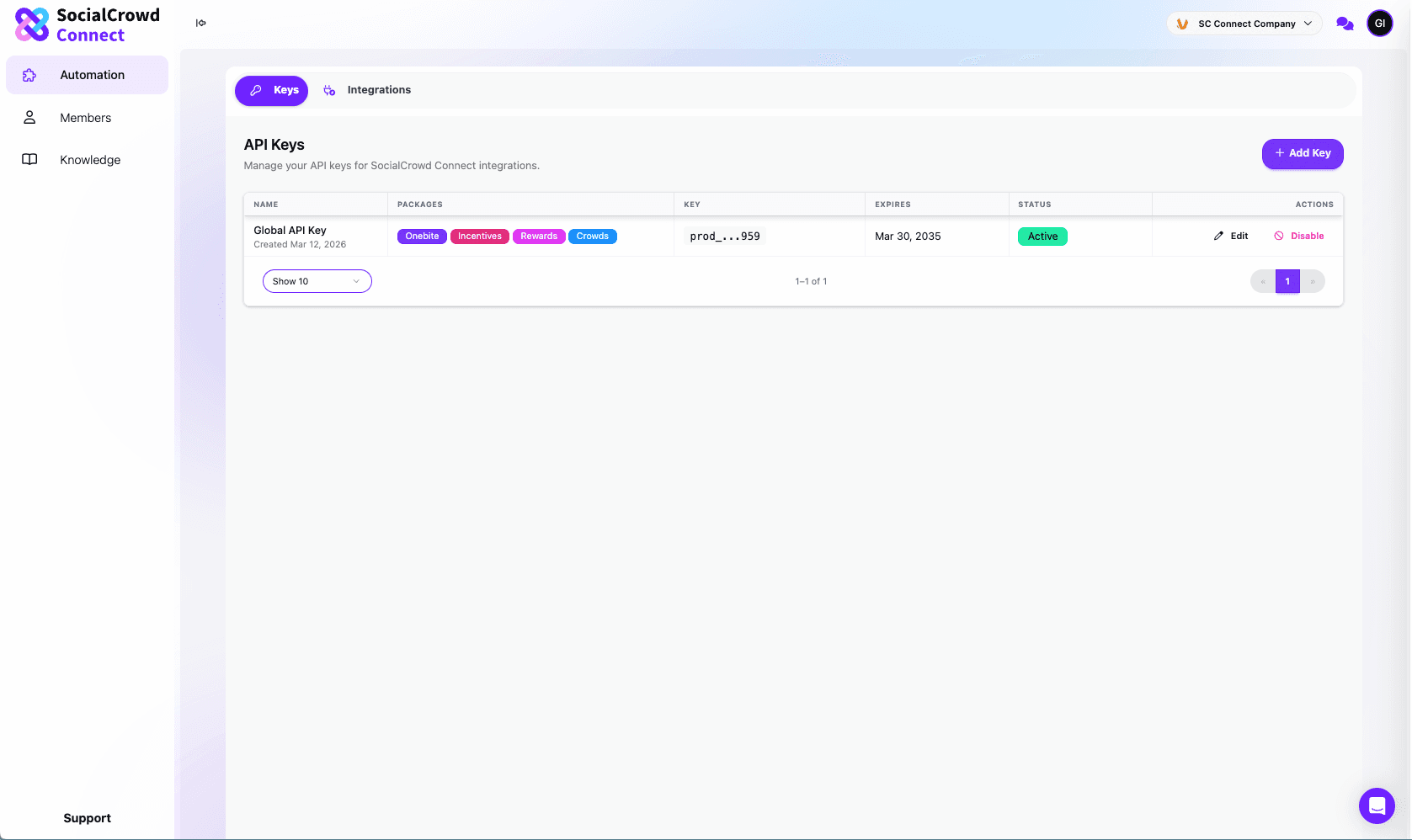Viewport: 1412px width, 840px height.
Task: Click the Automation puzzle icon
Action: click(x=29, y=75)
